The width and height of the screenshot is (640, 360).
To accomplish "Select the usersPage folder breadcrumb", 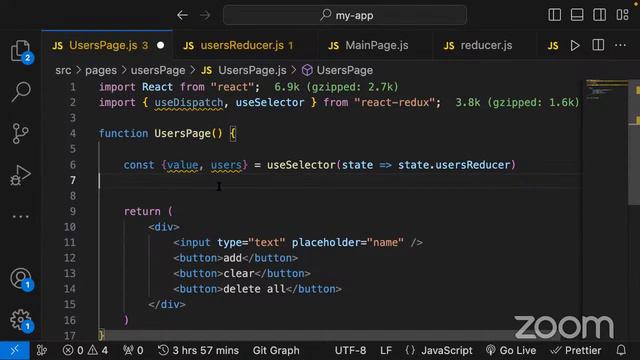I will point(158,70).
